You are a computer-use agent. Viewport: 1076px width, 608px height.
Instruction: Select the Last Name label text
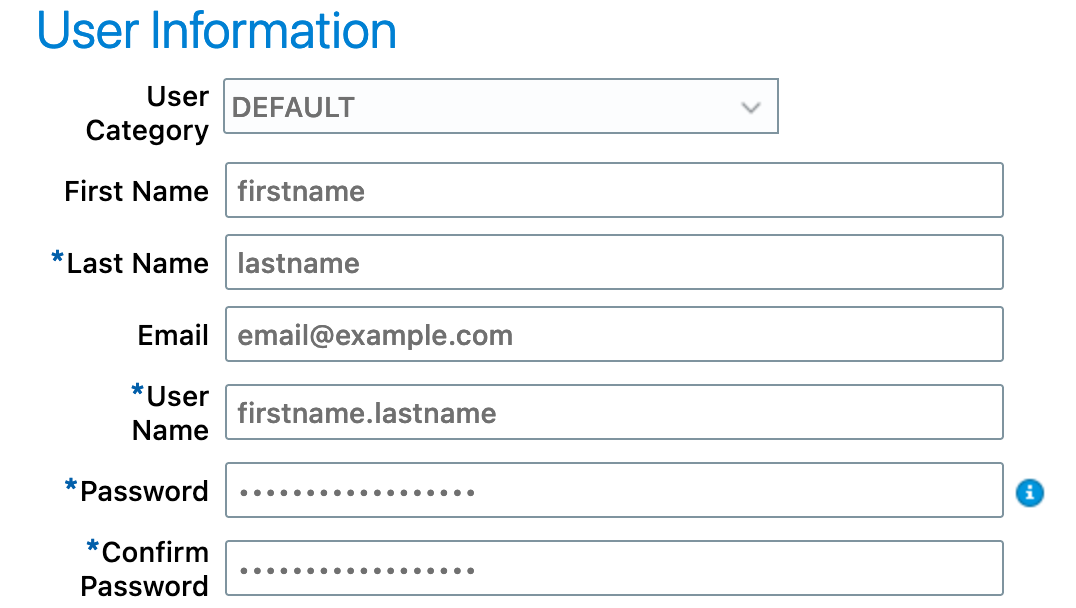[138, 263]
